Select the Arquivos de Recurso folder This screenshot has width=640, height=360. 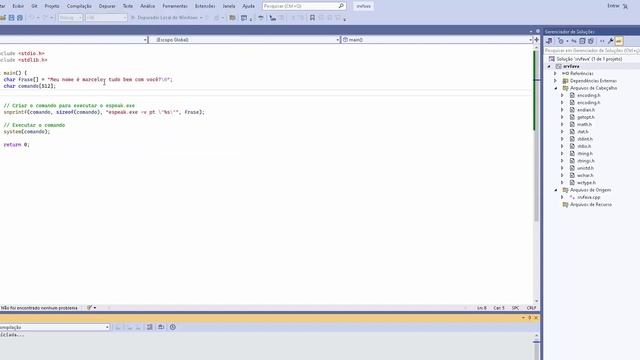pos(591,204)
